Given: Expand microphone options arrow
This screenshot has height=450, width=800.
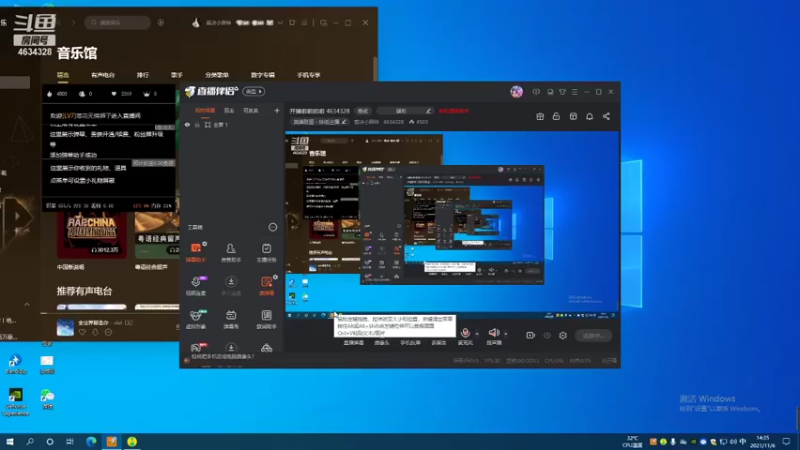Looking at the screenshot, I should pyautogui.click(x=477, y=334).
